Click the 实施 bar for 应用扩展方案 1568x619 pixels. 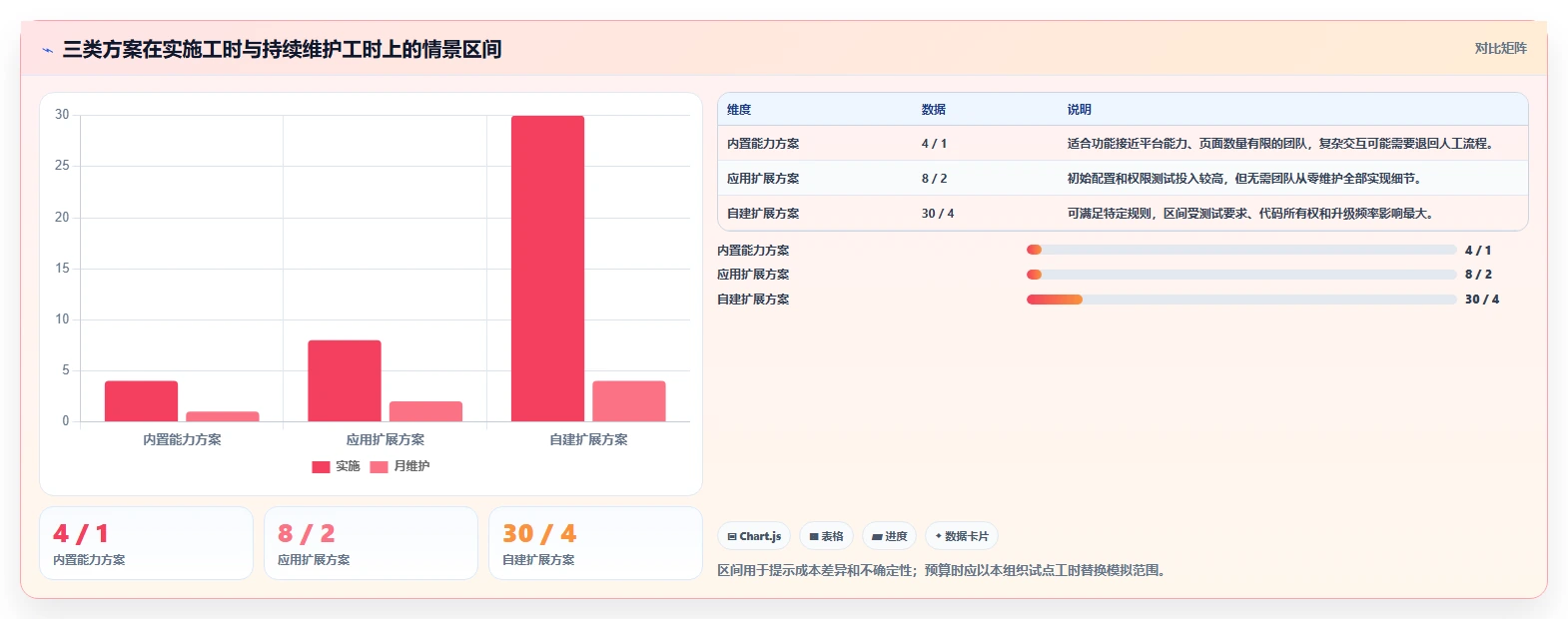[345, 380]
